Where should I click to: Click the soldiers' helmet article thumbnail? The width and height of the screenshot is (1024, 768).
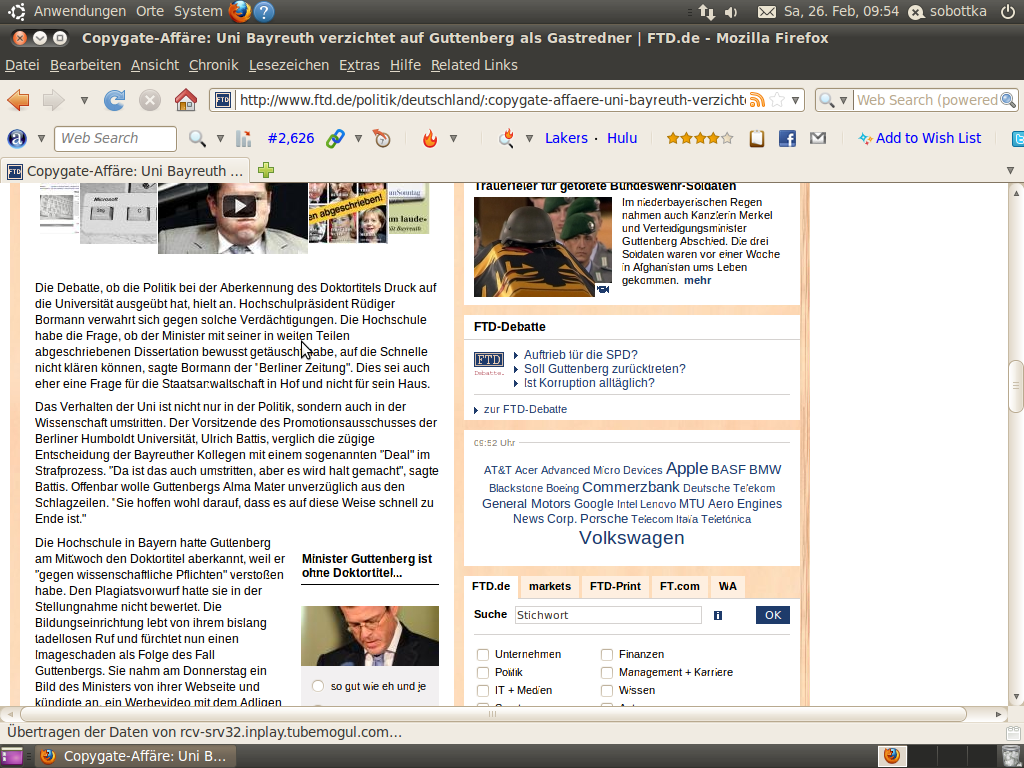[543, 247]
